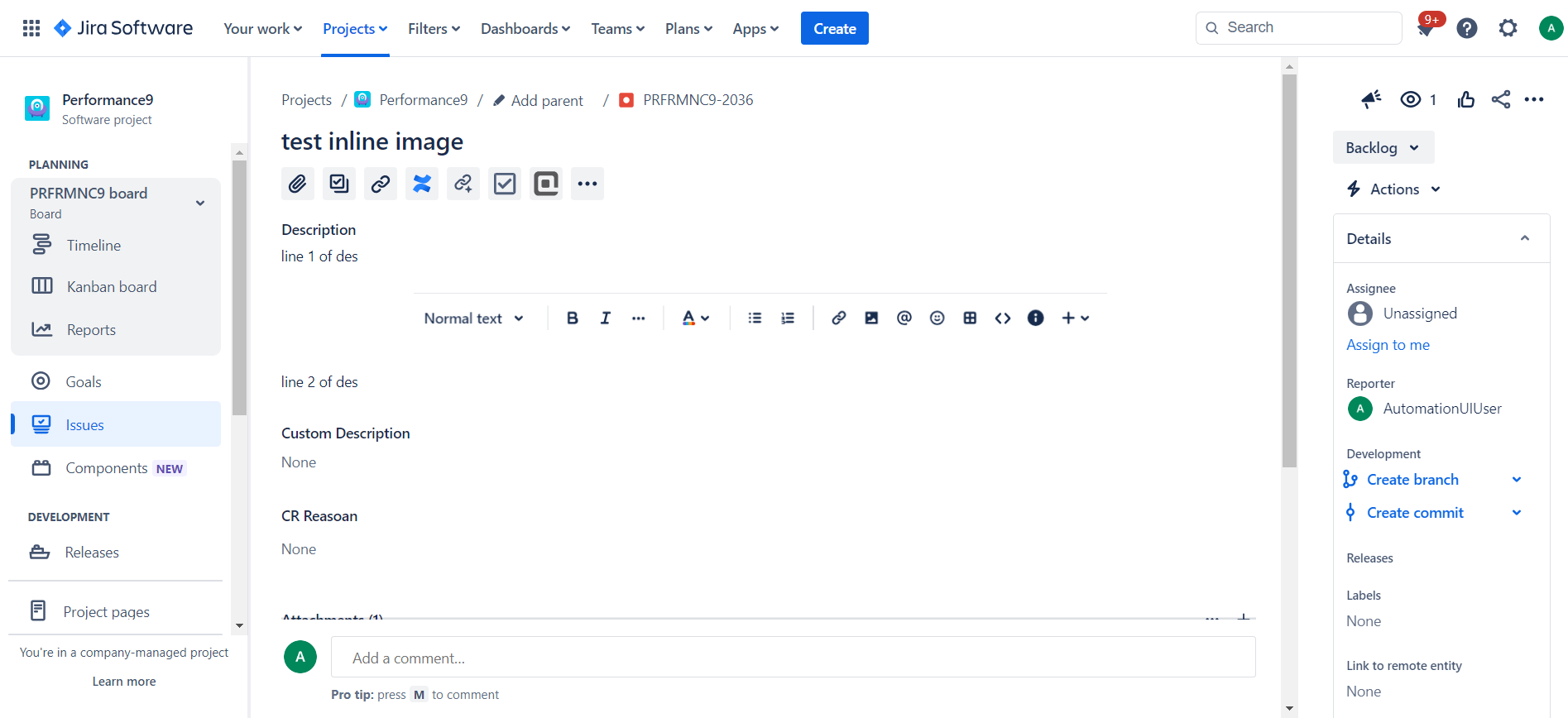Click the Jira Software logo
This screenshot has width=1568, height=718.
[x=123, y=28]
